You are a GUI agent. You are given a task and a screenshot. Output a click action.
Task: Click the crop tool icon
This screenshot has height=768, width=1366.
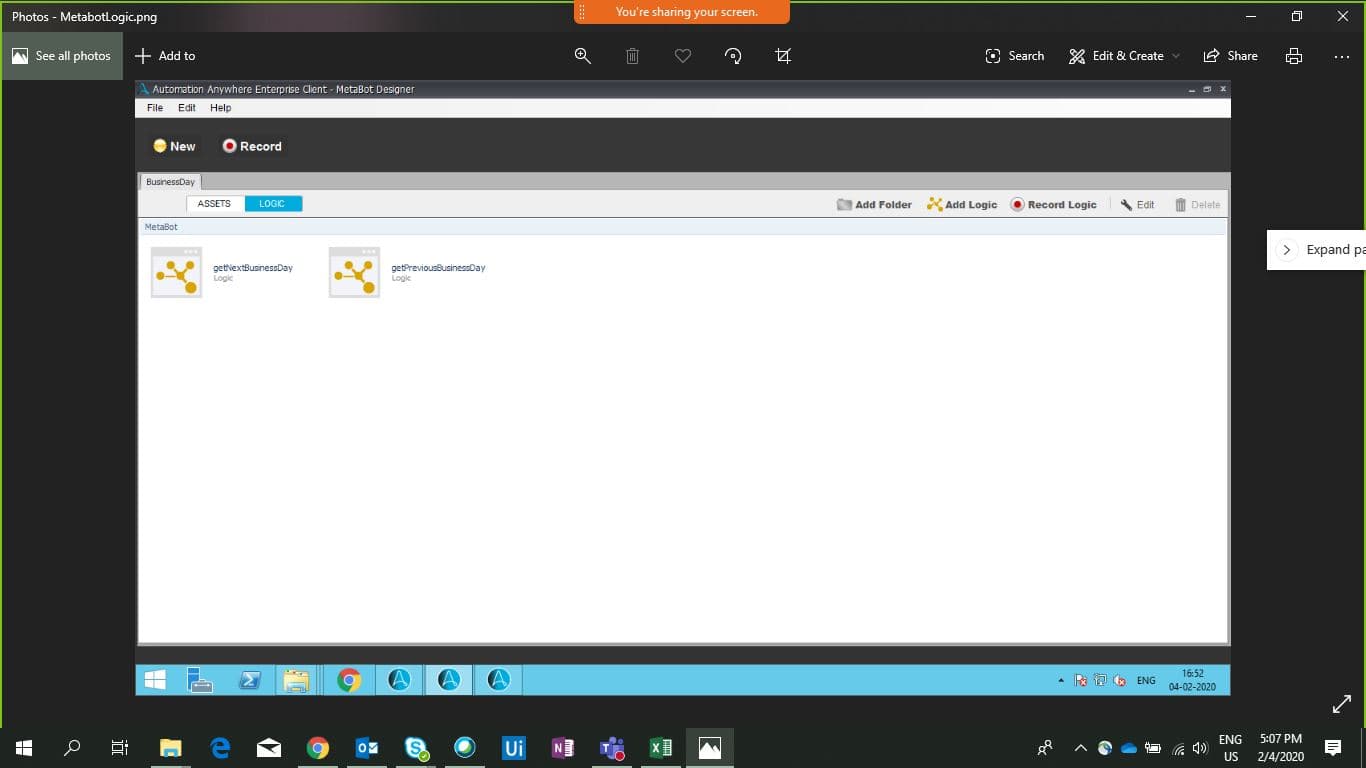coord(783,56)
